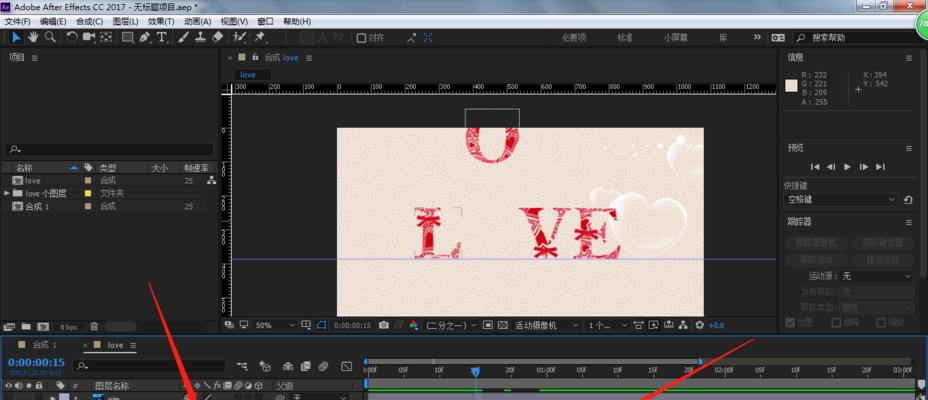Open the 编辑(E) menu
Image resolution: width=928 pixels, height=400 pixels.
coord(53,21)
